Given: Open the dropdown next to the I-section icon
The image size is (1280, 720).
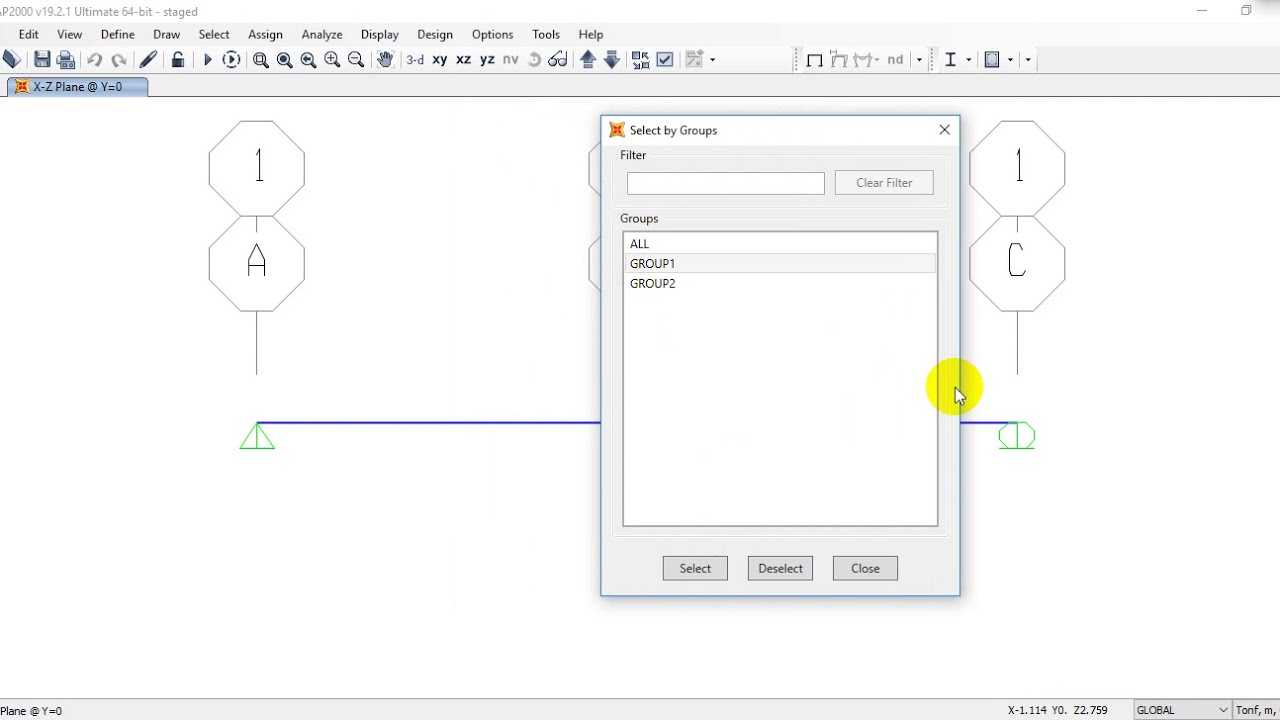Looking at the screenshot, I should click(968, 60).
